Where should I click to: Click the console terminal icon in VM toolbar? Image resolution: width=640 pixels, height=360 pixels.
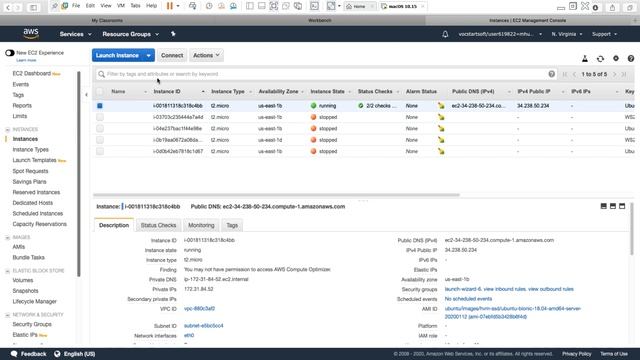(x=314, y=6)
